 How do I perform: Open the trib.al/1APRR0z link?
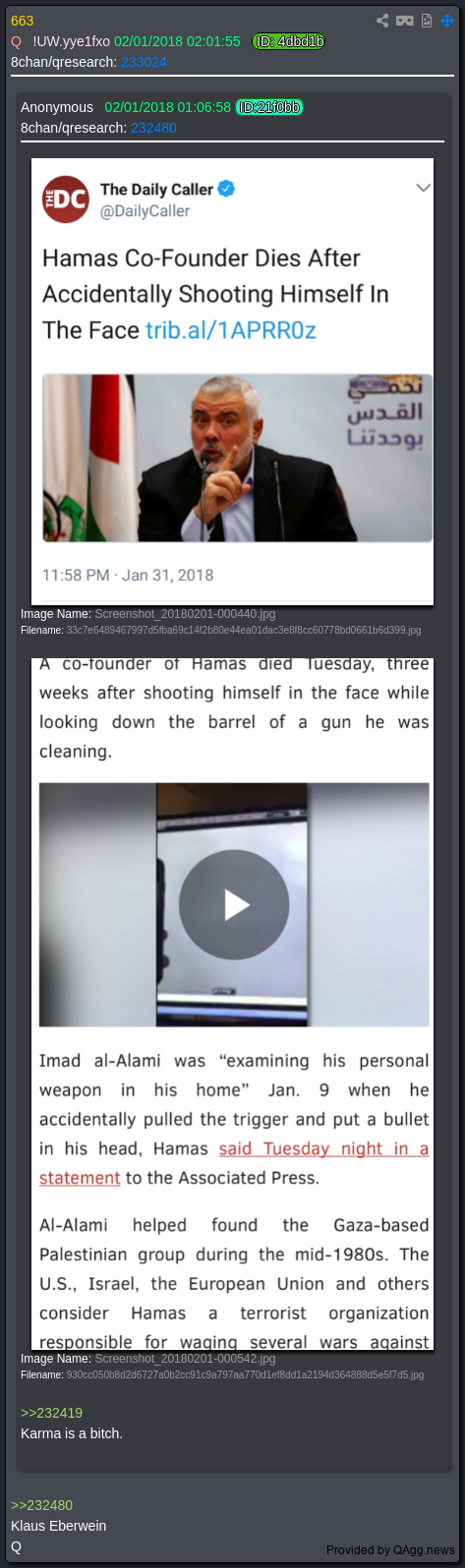coord(231,330)
